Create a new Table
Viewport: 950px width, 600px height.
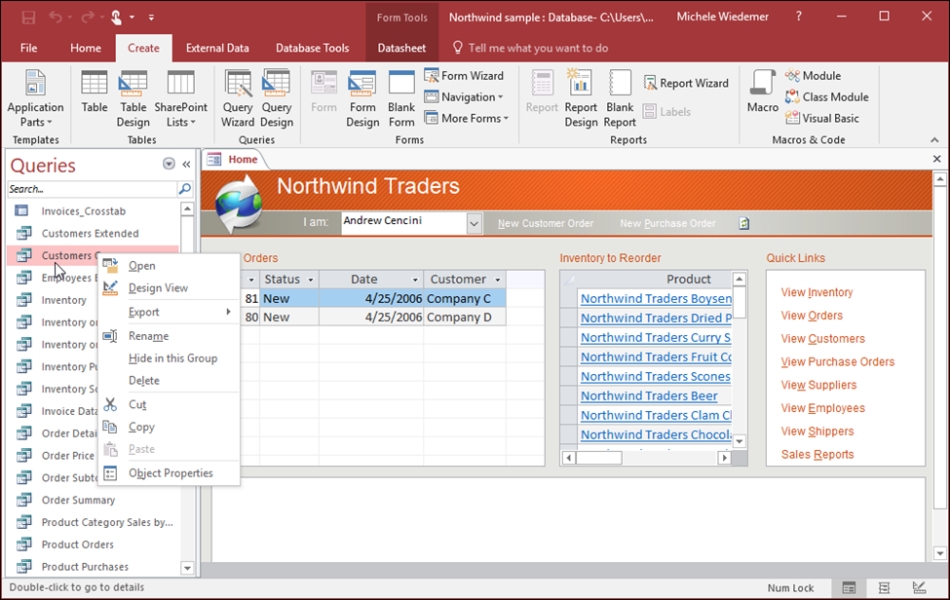[94, 92]
